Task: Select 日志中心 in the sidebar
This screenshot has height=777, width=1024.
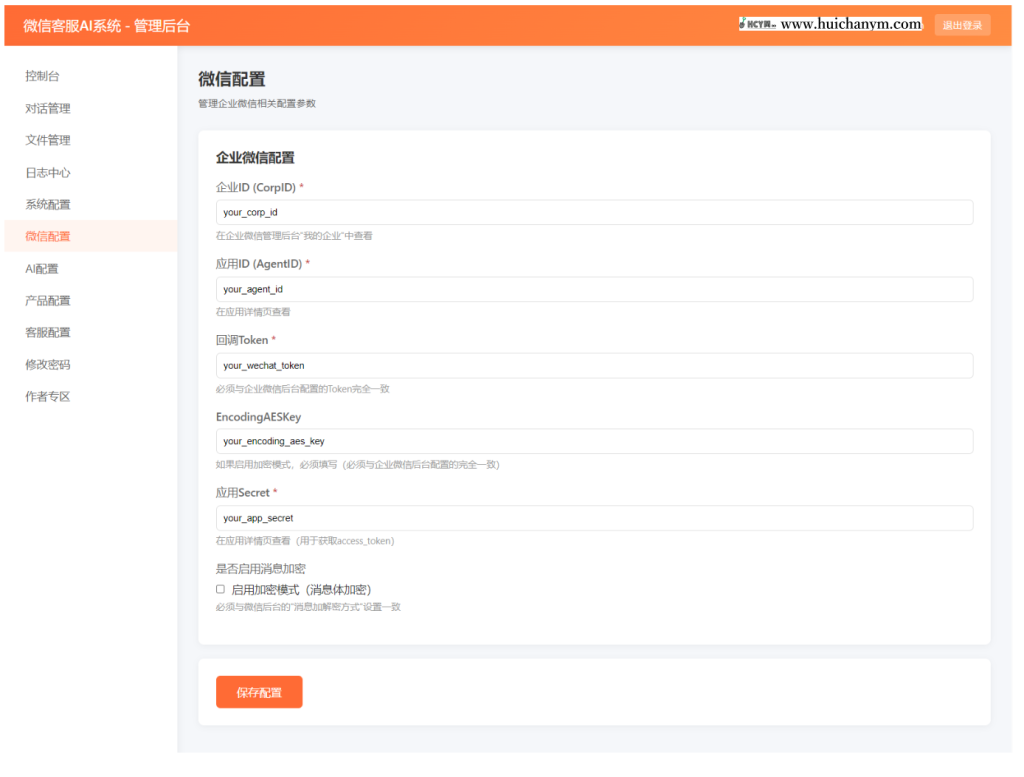Action: coord(48,172)
